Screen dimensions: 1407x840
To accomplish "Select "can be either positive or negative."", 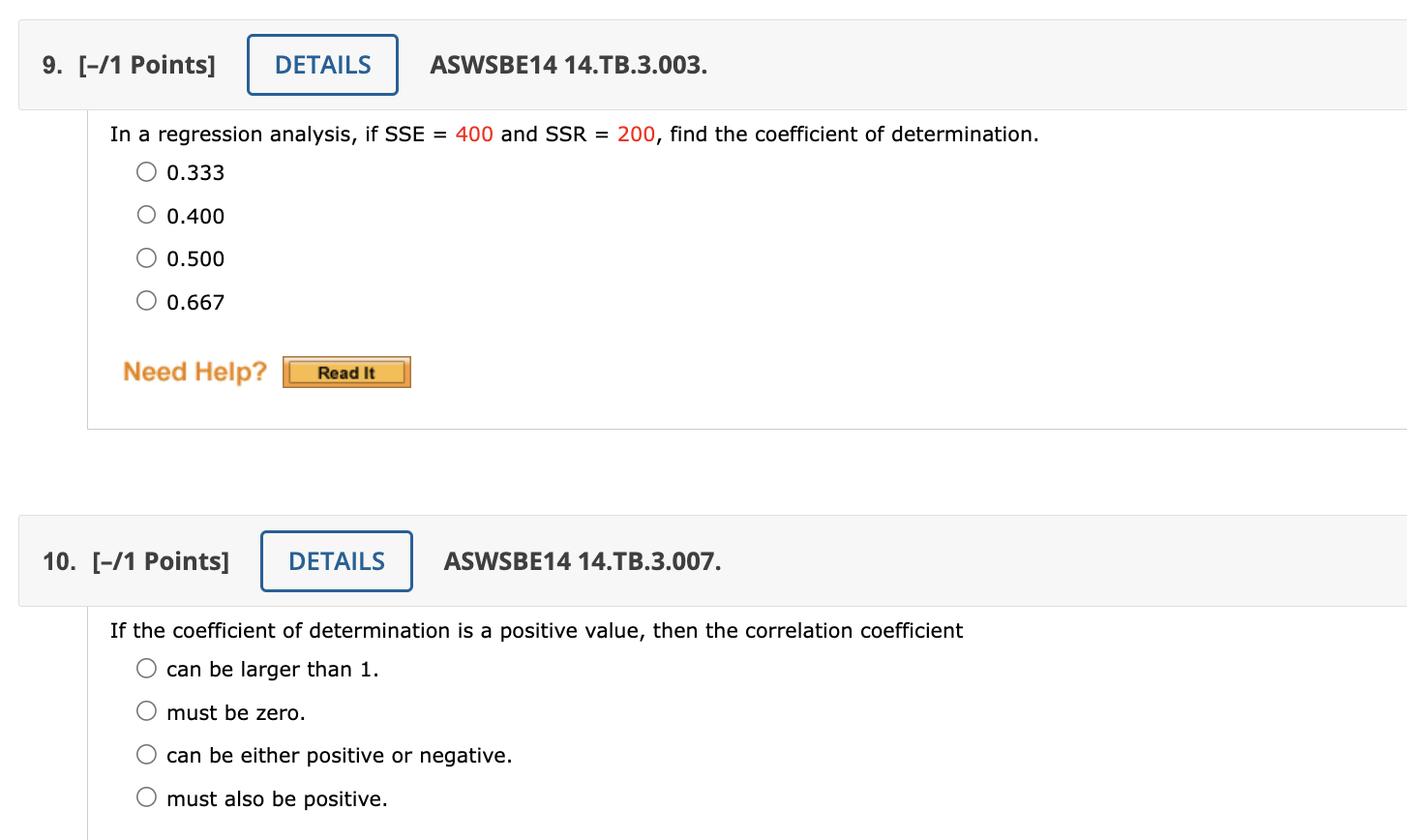I will pos(146,754).
